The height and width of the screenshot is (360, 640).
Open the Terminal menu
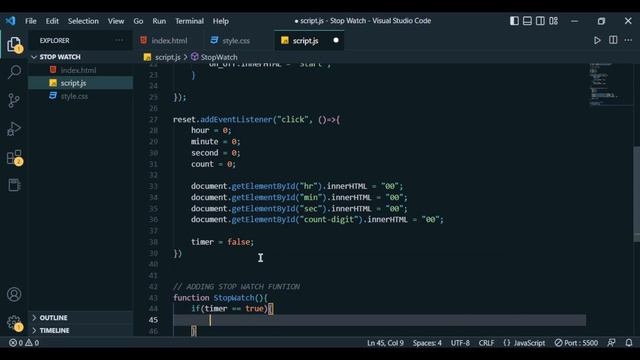(189, 21)
